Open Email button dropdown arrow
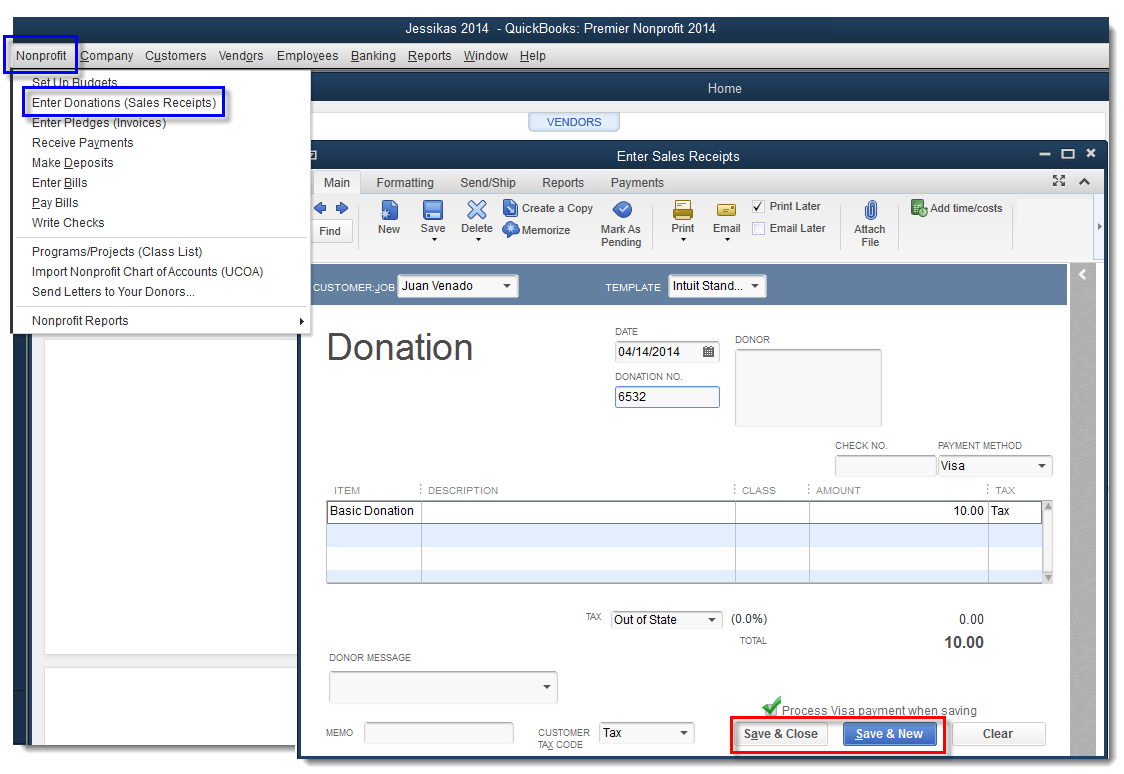The image size is (1124, 774). (728, 239)
